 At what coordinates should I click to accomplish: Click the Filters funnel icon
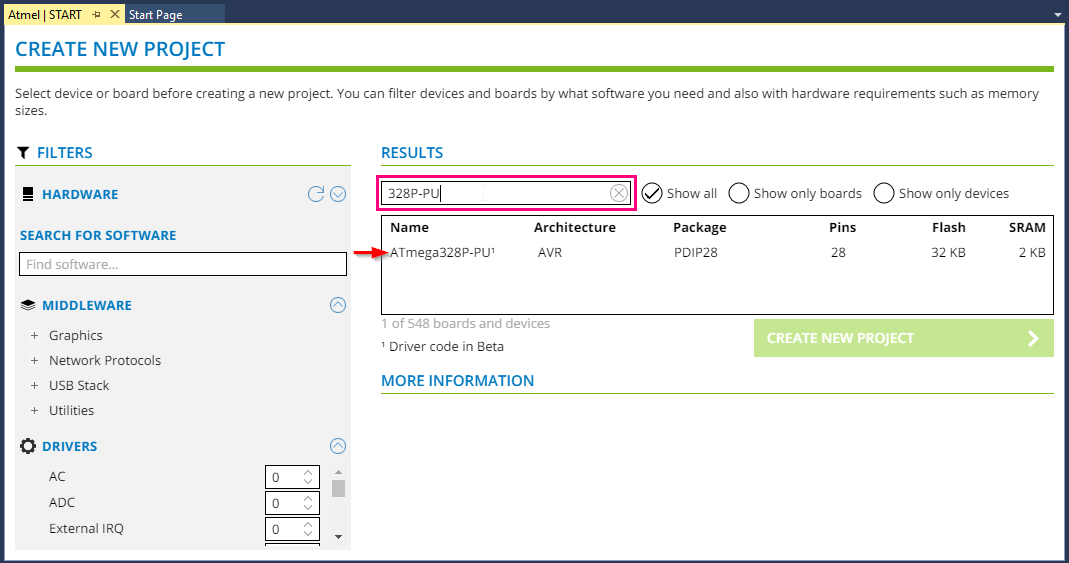[x=23, y=153]
